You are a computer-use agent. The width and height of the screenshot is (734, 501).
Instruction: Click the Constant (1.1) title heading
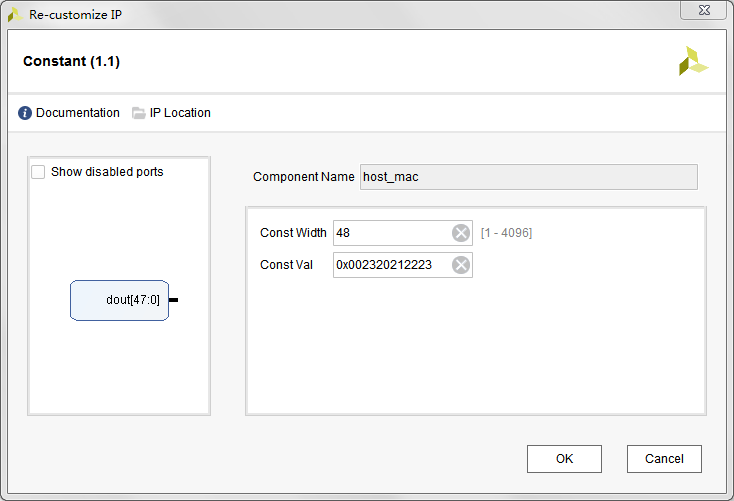(71, 62)
